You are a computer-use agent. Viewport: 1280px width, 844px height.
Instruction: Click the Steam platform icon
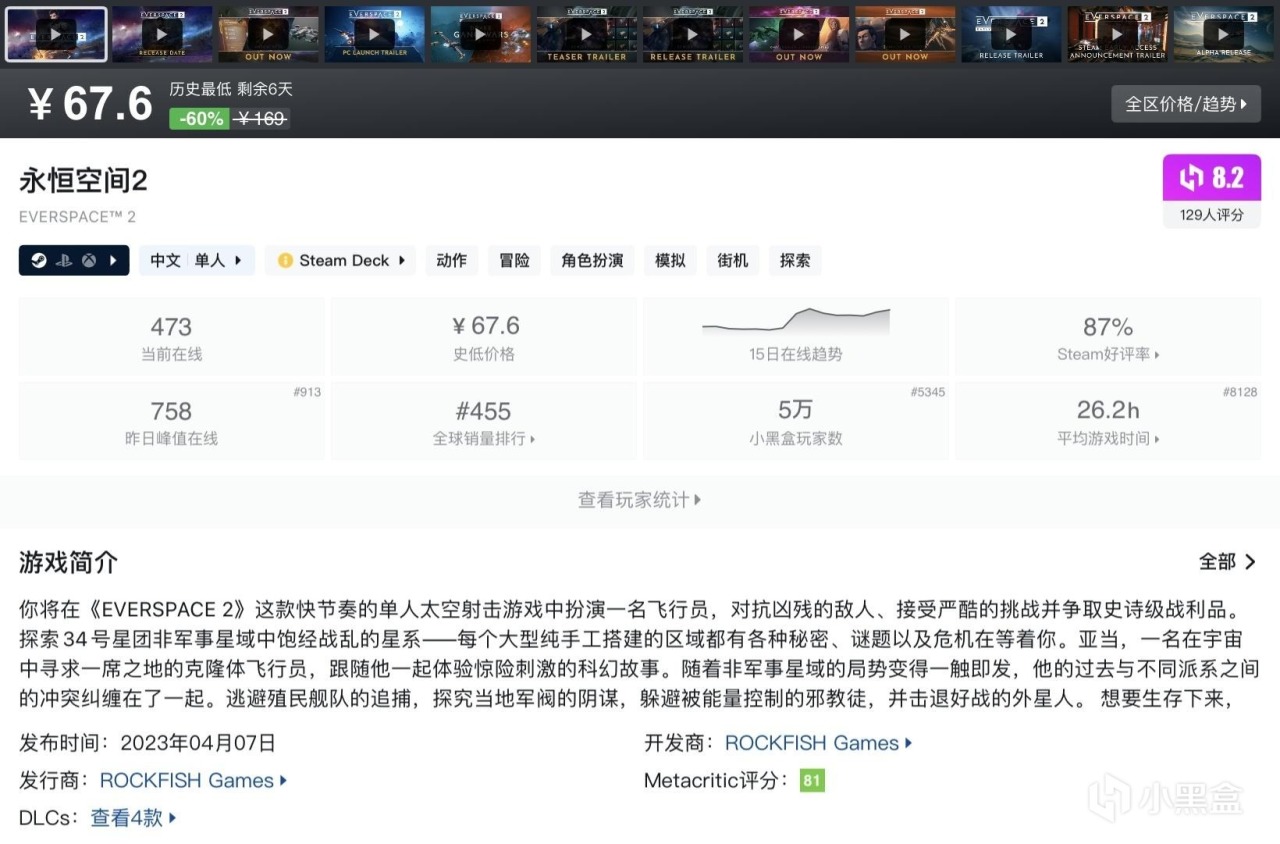(x=38, y=261)
